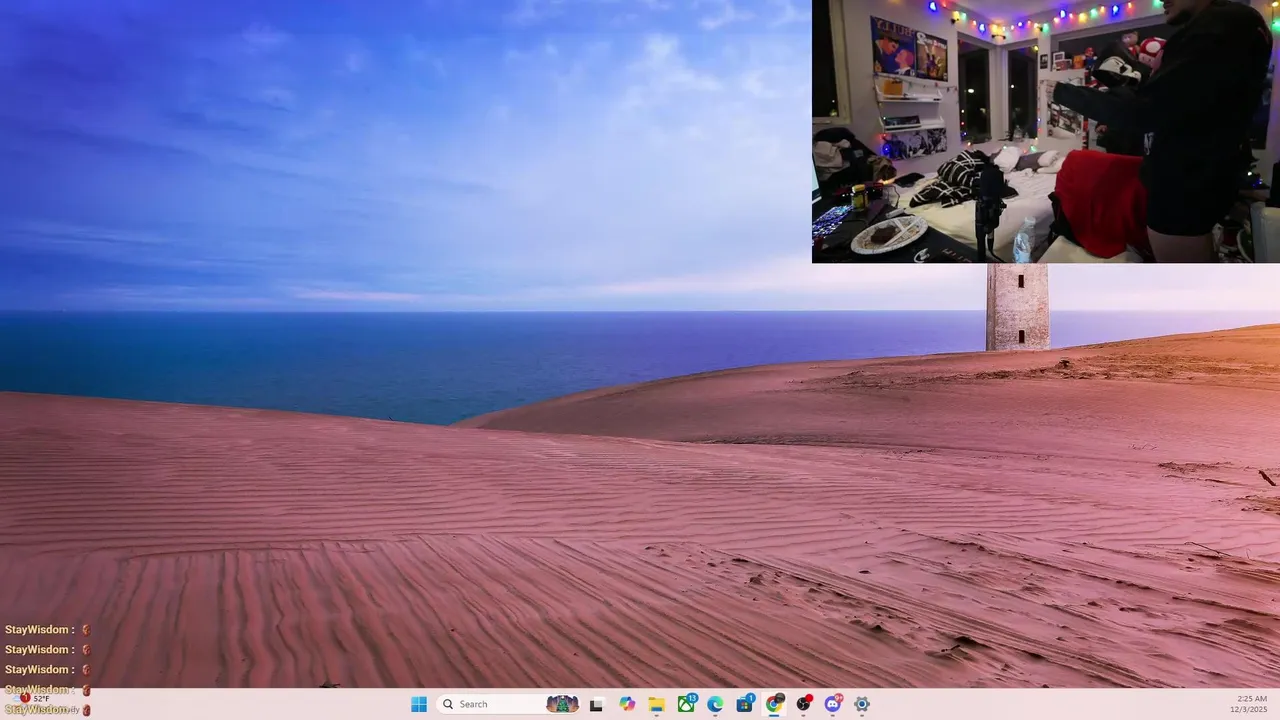Open Discord from the taskbar
The height and width of the screenshot is (720, 1280).
(x=833, y=704)
